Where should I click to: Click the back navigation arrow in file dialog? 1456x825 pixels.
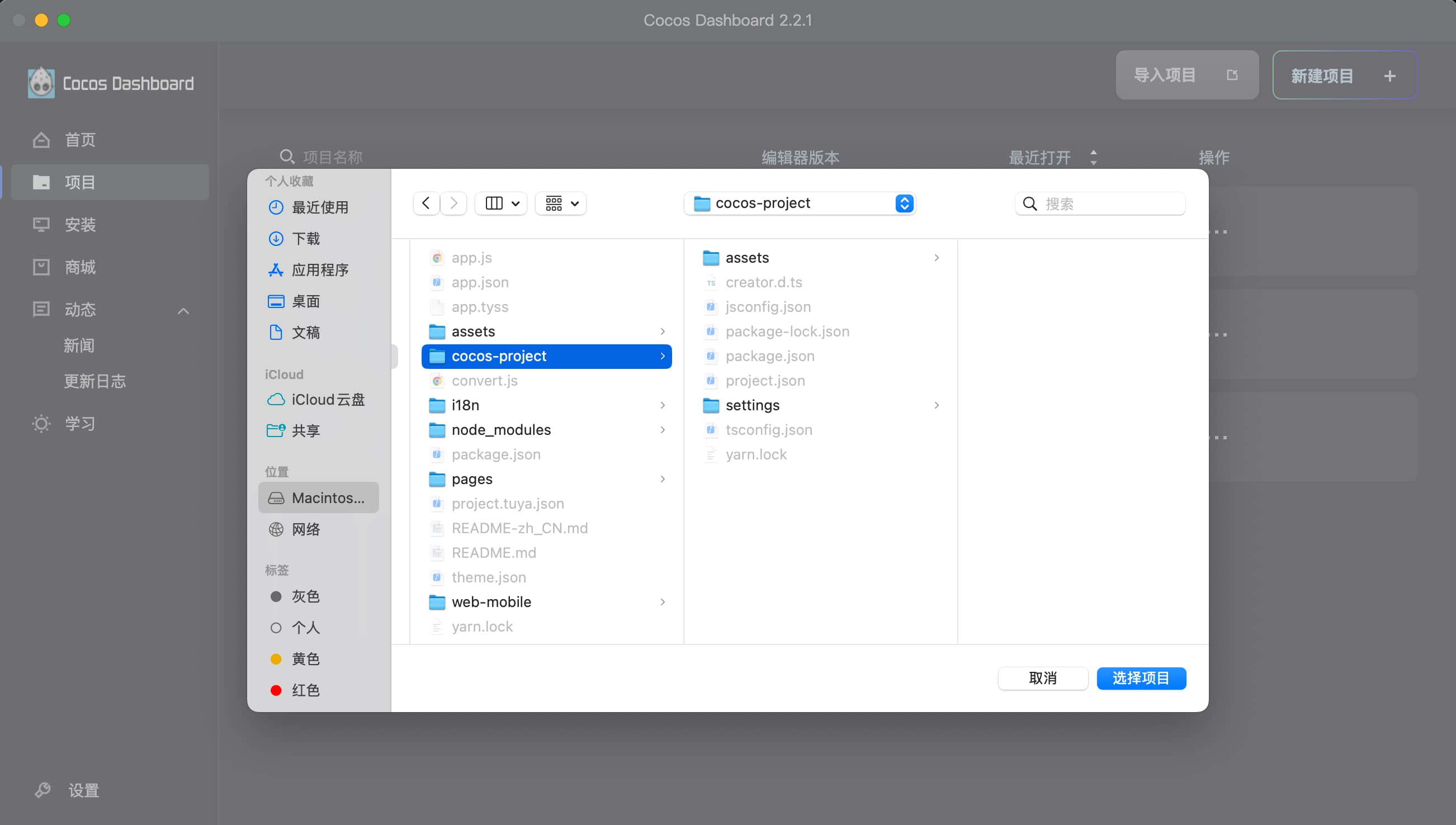[426, 203]
